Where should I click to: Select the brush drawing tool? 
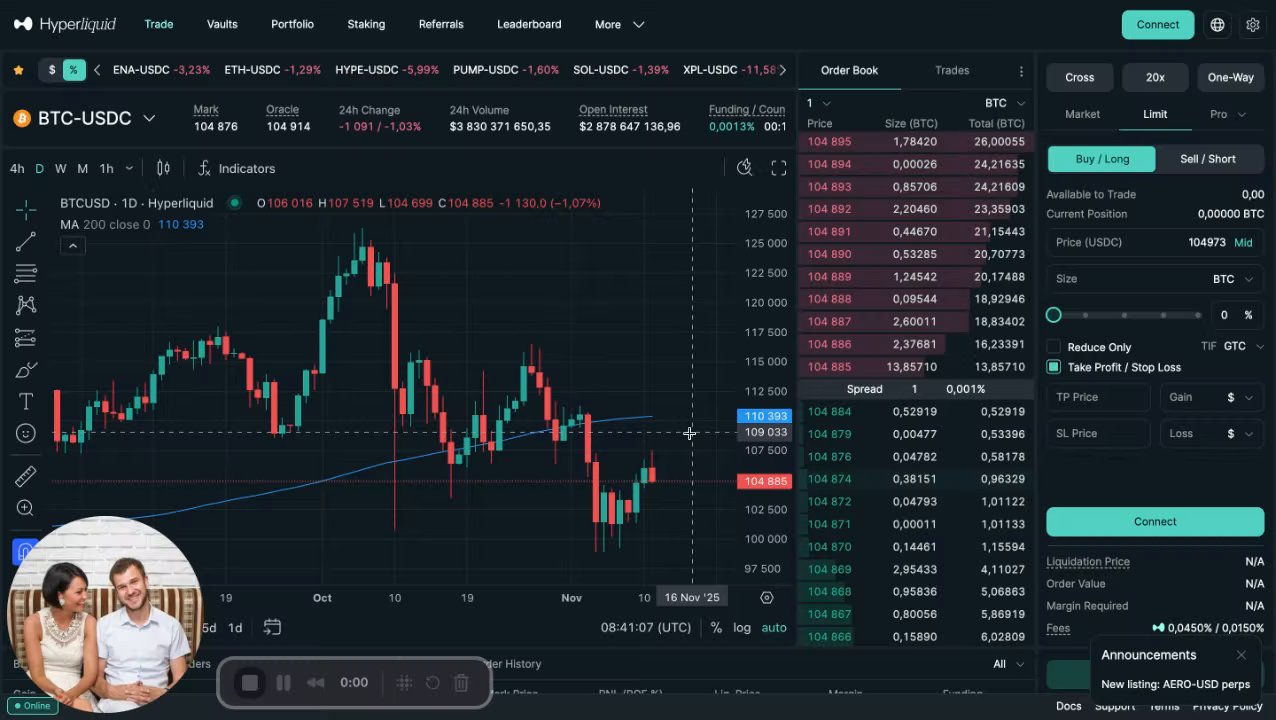click(x=26, y=370)
